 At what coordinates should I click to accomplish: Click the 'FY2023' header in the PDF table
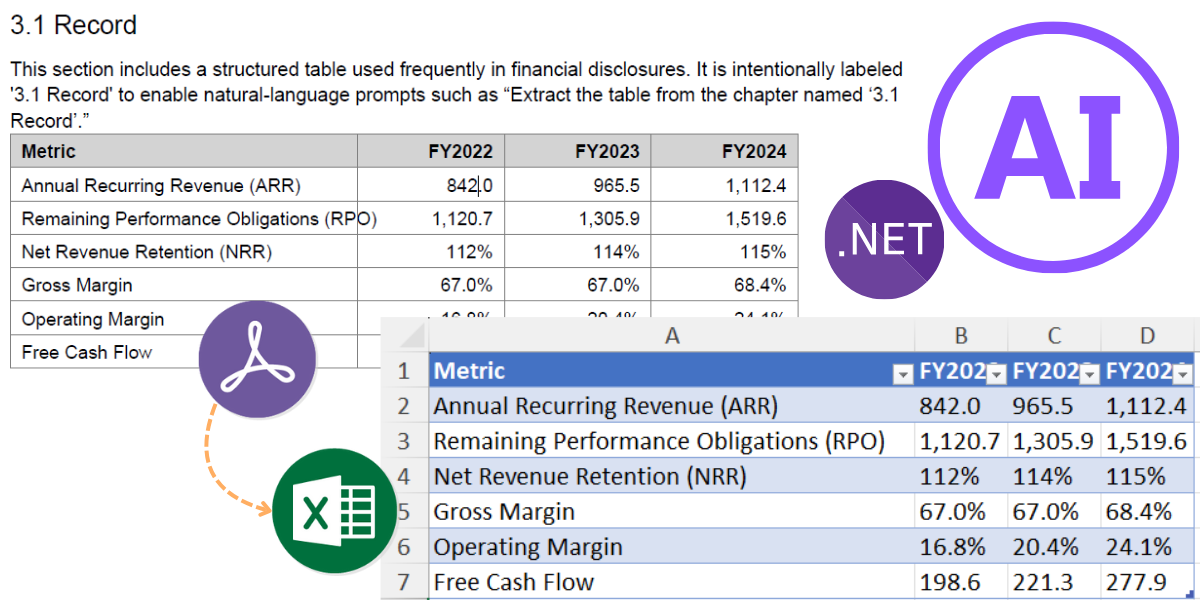click(x=578, y=152)
